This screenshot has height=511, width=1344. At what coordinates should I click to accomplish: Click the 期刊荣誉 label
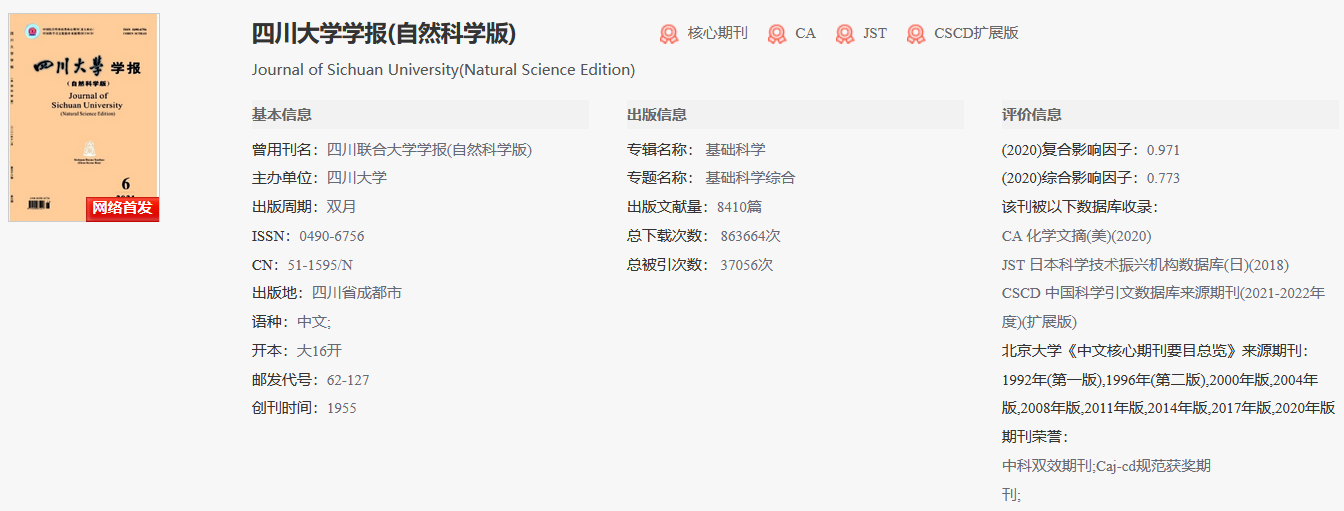1035,437
